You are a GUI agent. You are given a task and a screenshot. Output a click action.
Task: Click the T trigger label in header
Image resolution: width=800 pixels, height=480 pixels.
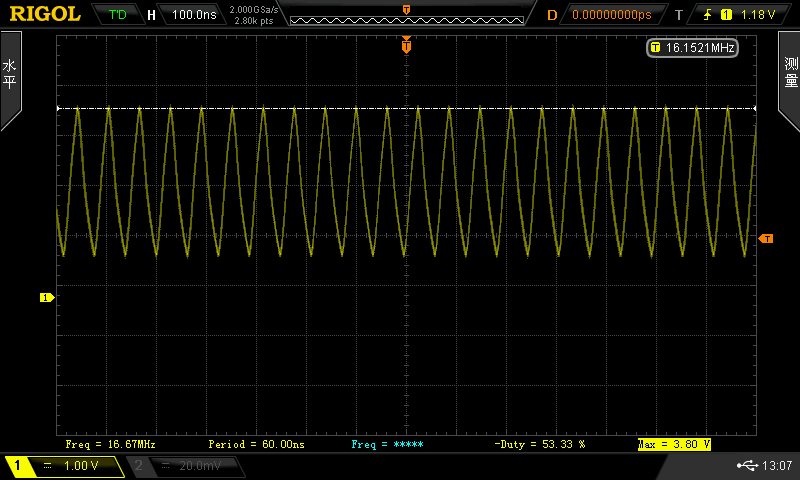pyautogui.click(x=679, y=15)
